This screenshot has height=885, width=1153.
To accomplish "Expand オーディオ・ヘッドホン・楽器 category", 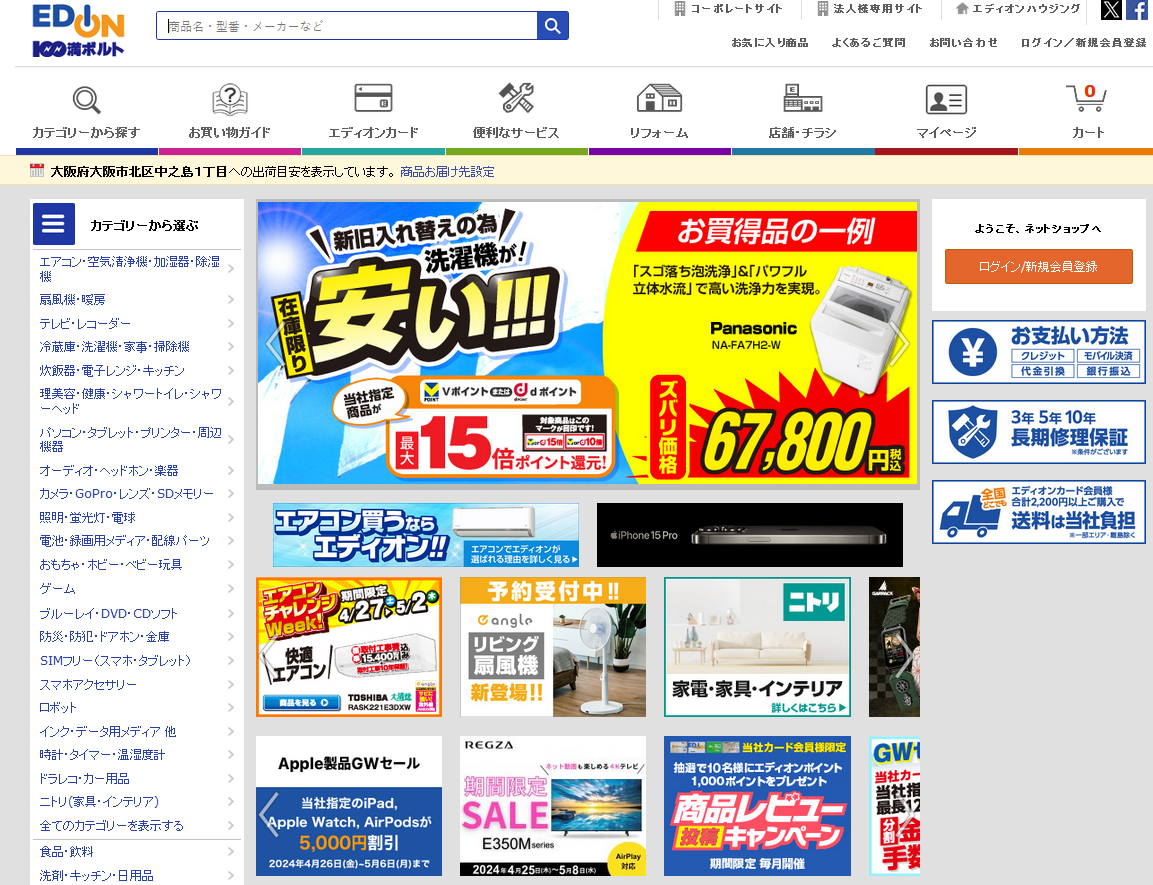I will pyautogui.click(x=137, y=470).
